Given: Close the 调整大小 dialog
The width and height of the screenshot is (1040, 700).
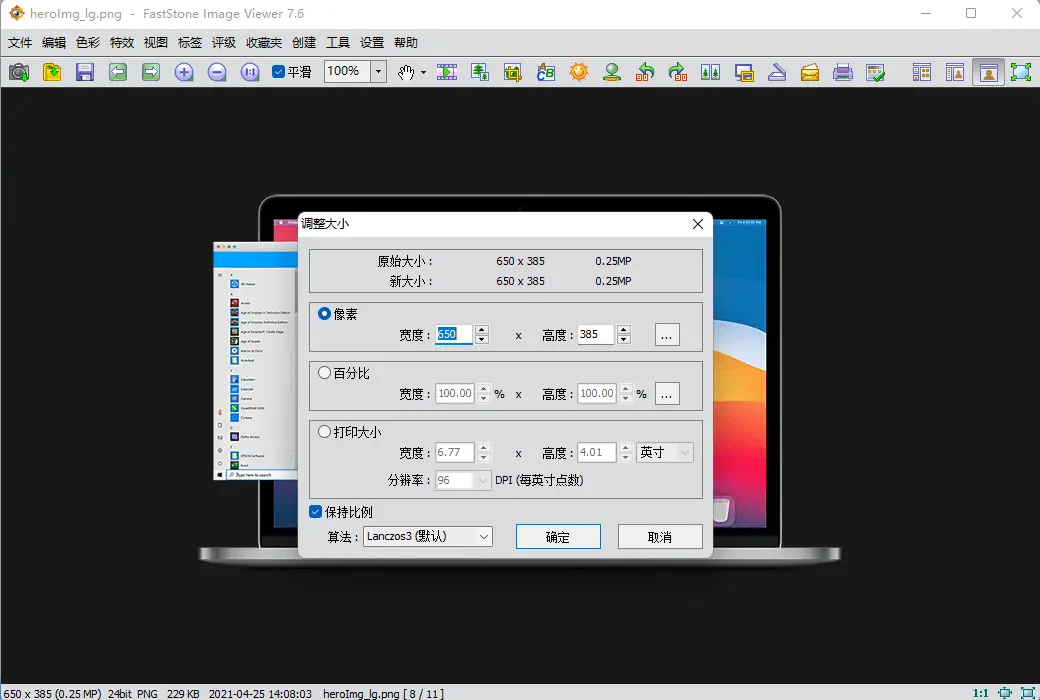Looking at the screenshot, I should pos(698,224).
